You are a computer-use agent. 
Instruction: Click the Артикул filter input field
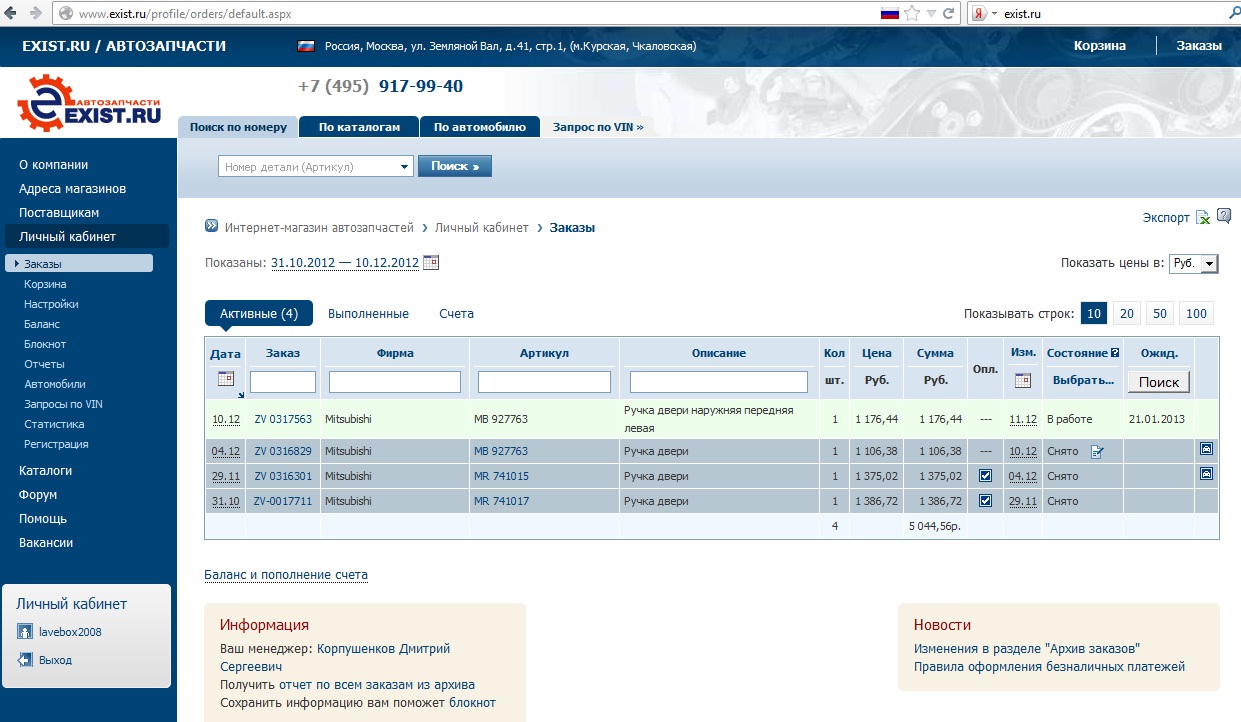click(544, 382)
